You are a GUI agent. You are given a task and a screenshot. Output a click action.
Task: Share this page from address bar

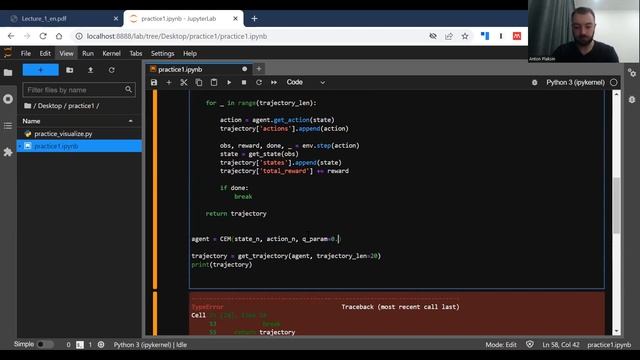[x=449, y=36]
